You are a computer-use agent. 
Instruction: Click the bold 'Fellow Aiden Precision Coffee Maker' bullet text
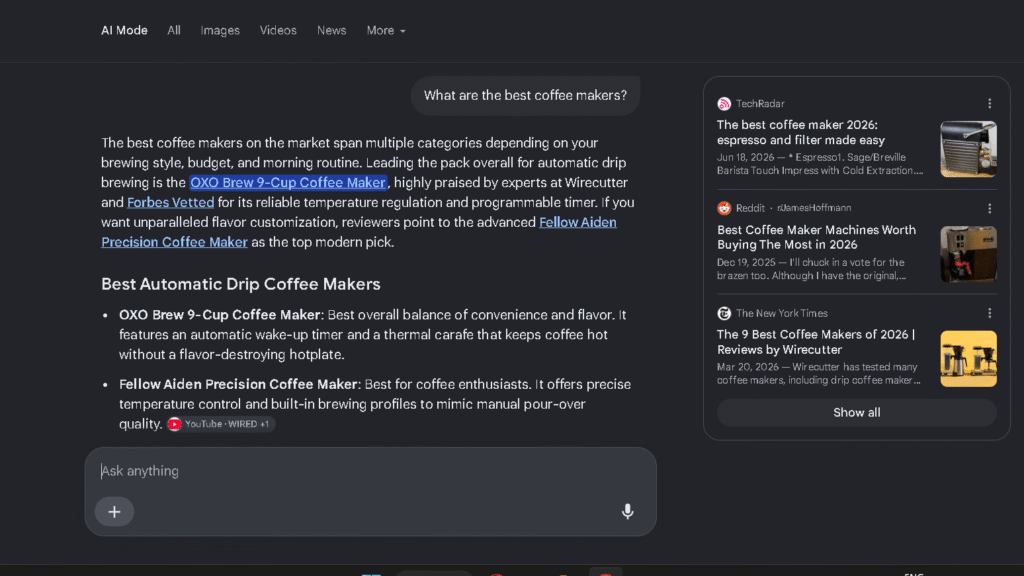[x=238, y=384]
